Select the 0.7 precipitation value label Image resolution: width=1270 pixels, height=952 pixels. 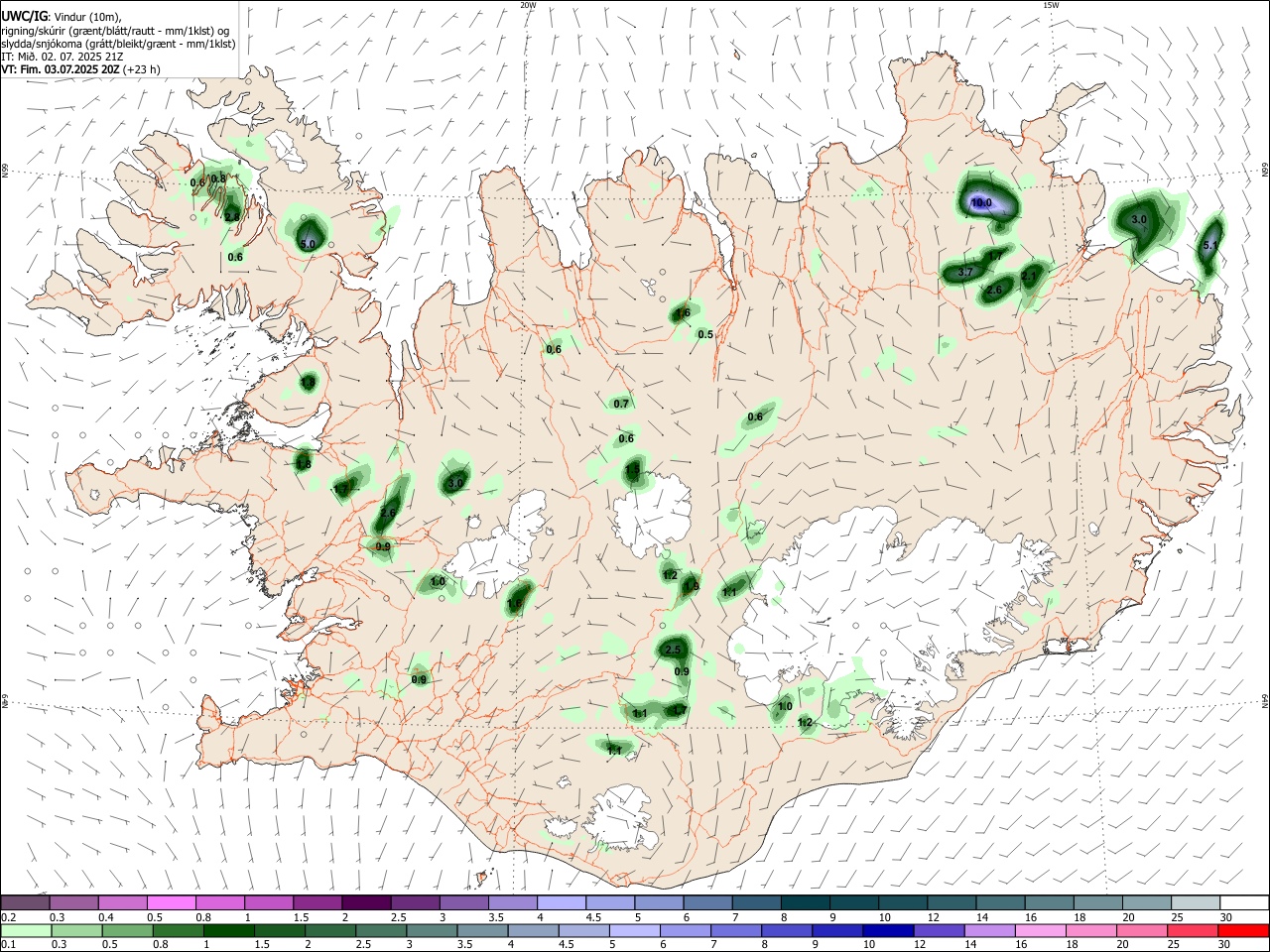click(621, 404)
